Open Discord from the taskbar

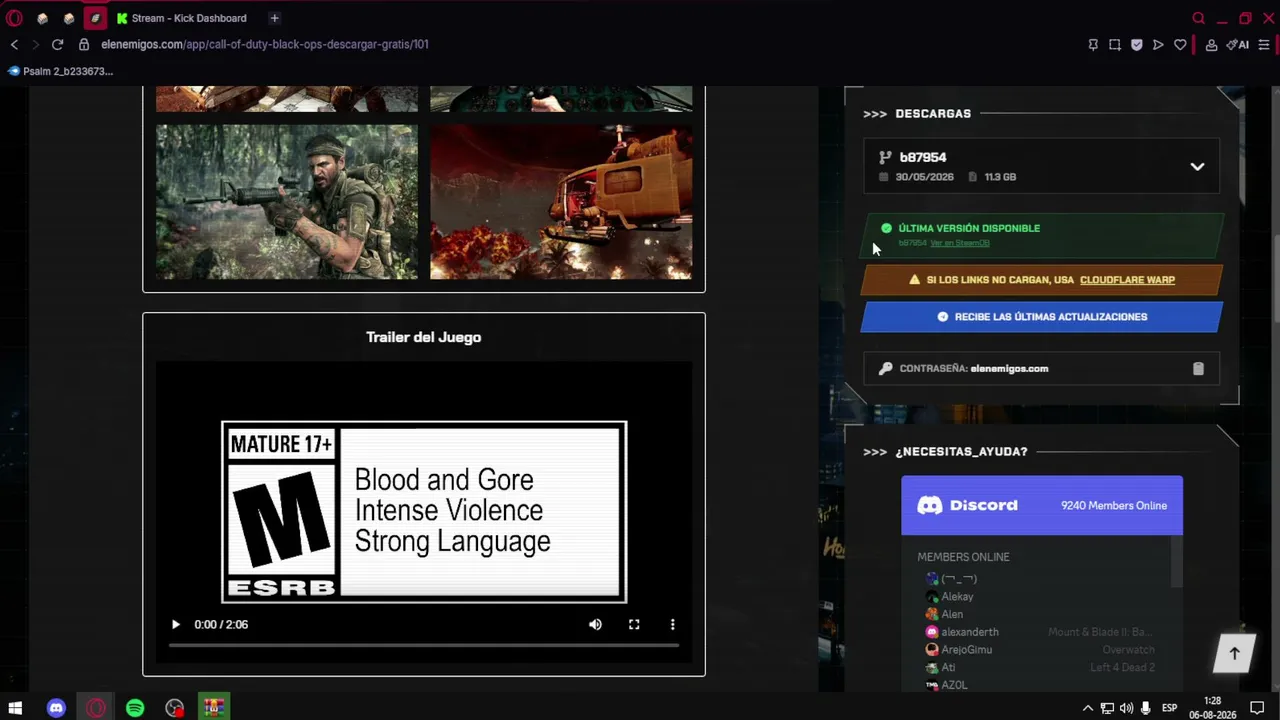click(x=56, y=708)
